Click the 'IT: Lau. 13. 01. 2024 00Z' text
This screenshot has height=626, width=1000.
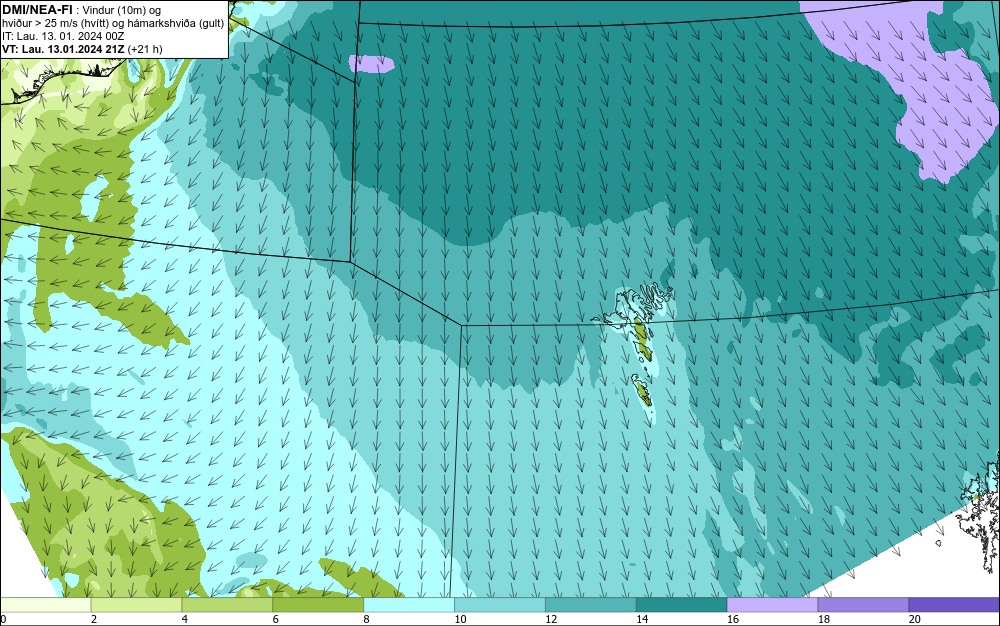point(62,36)
